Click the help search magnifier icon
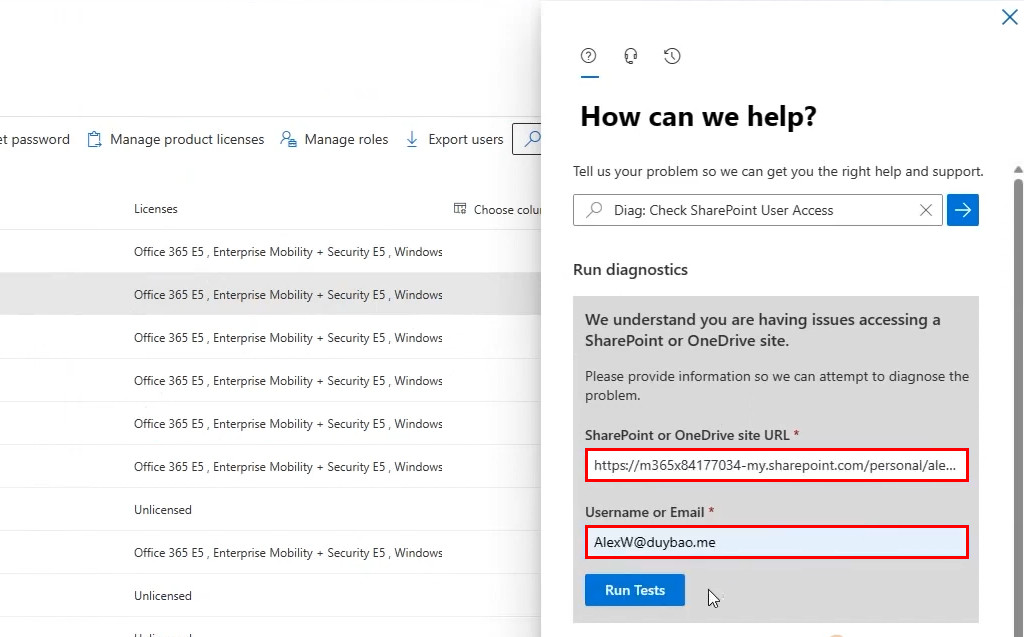The image size is (1024, 637). (x=594, y=210)
